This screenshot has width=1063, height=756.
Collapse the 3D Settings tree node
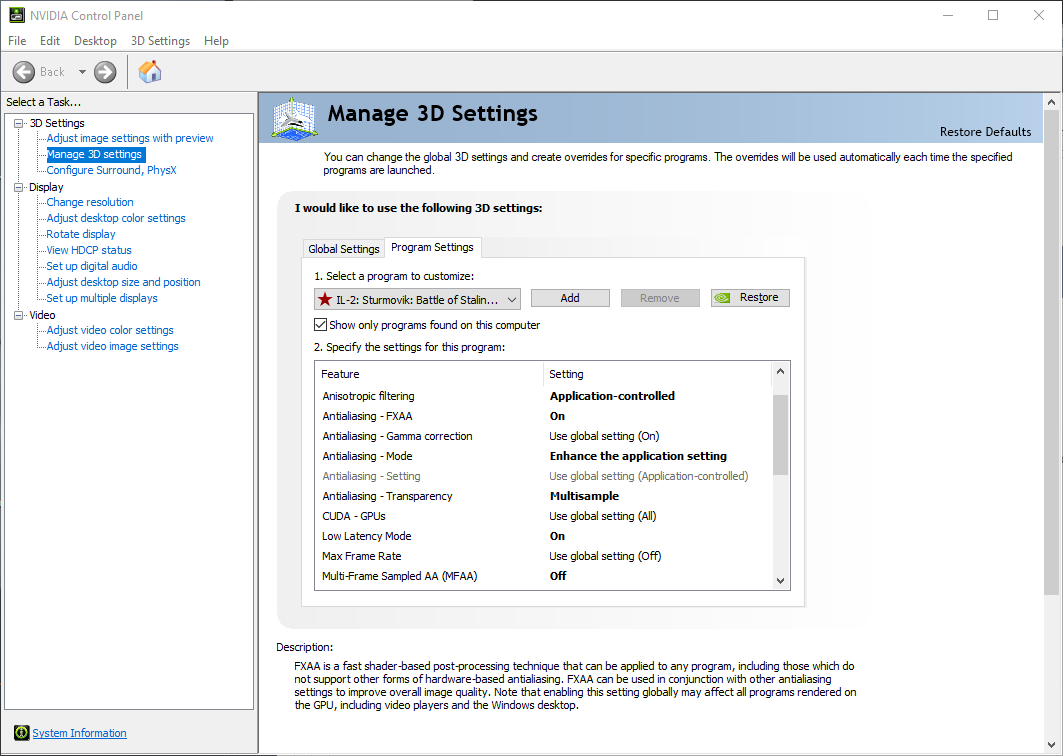point(19,123)
